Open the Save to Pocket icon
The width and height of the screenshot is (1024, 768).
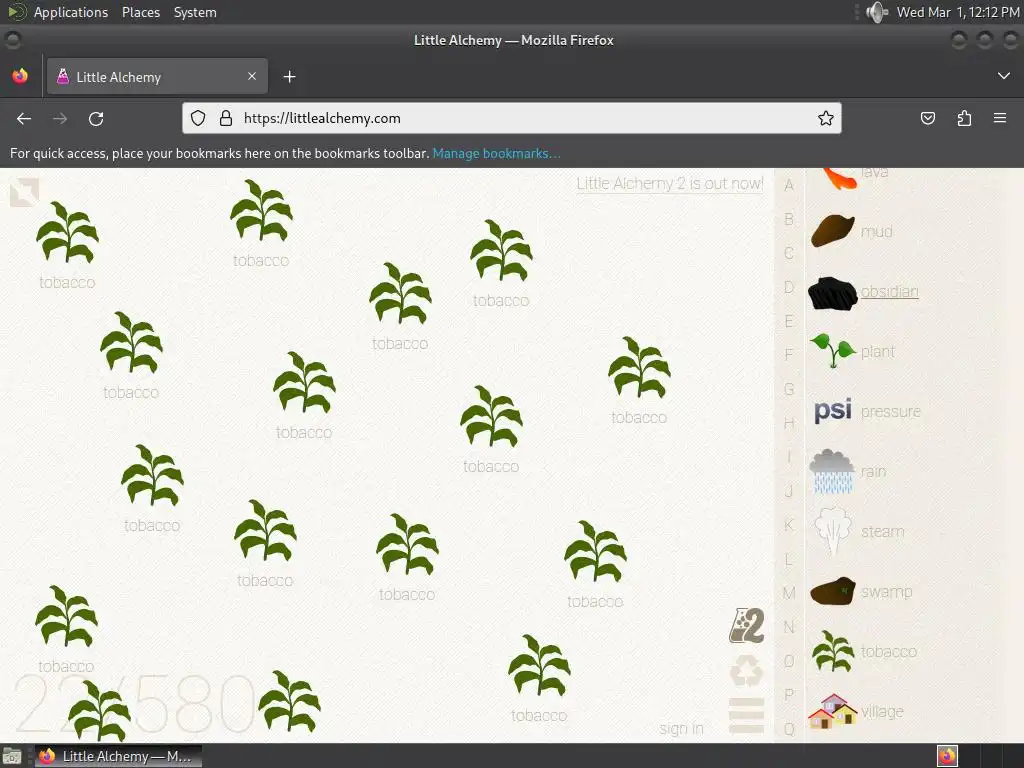[x=927, y=118]
